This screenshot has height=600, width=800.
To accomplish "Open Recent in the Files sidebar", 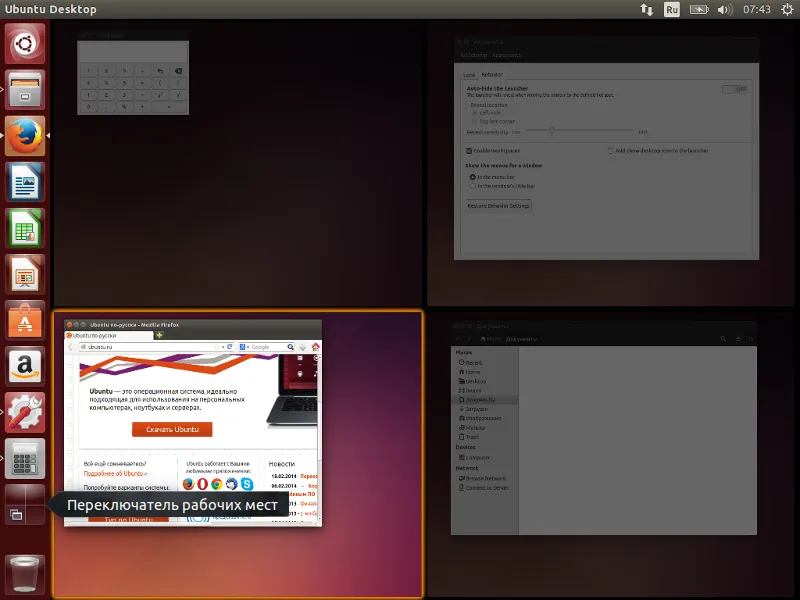I will coord(471,363).
